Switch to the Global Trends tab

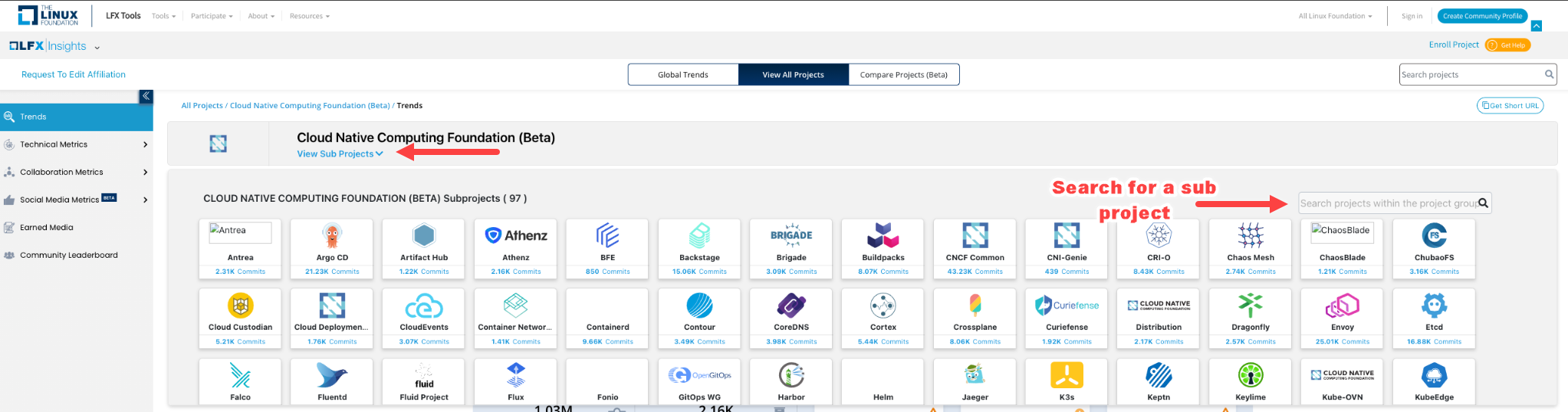click(x=682, y=75)
